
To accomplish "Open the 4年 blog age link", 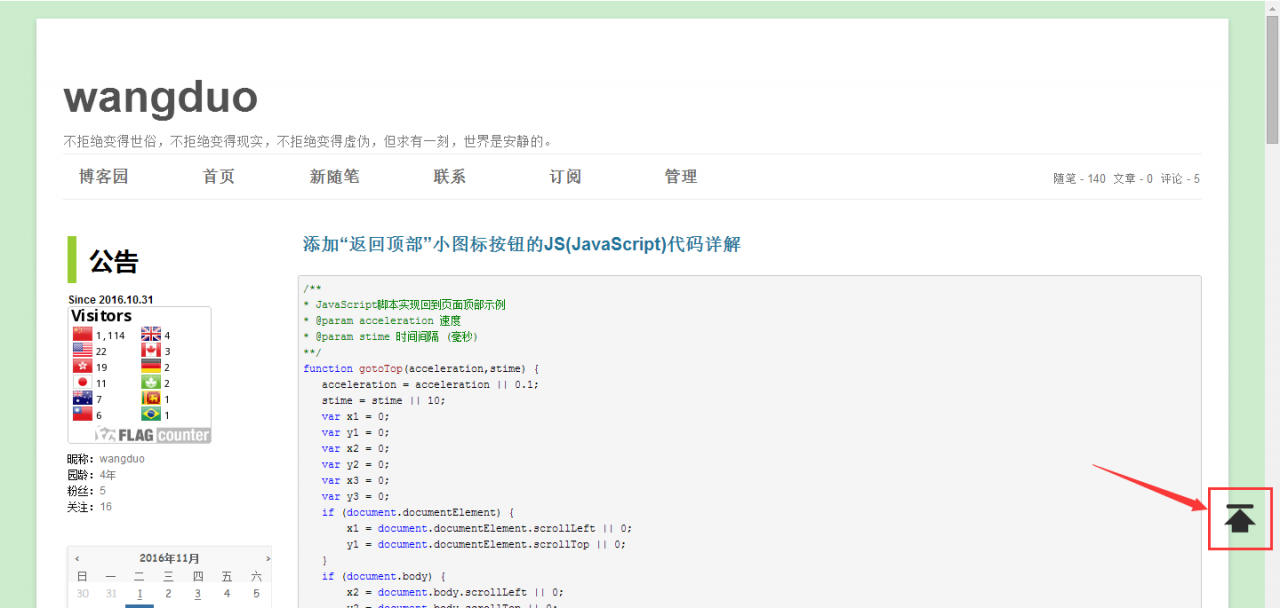I will (107, 475).
